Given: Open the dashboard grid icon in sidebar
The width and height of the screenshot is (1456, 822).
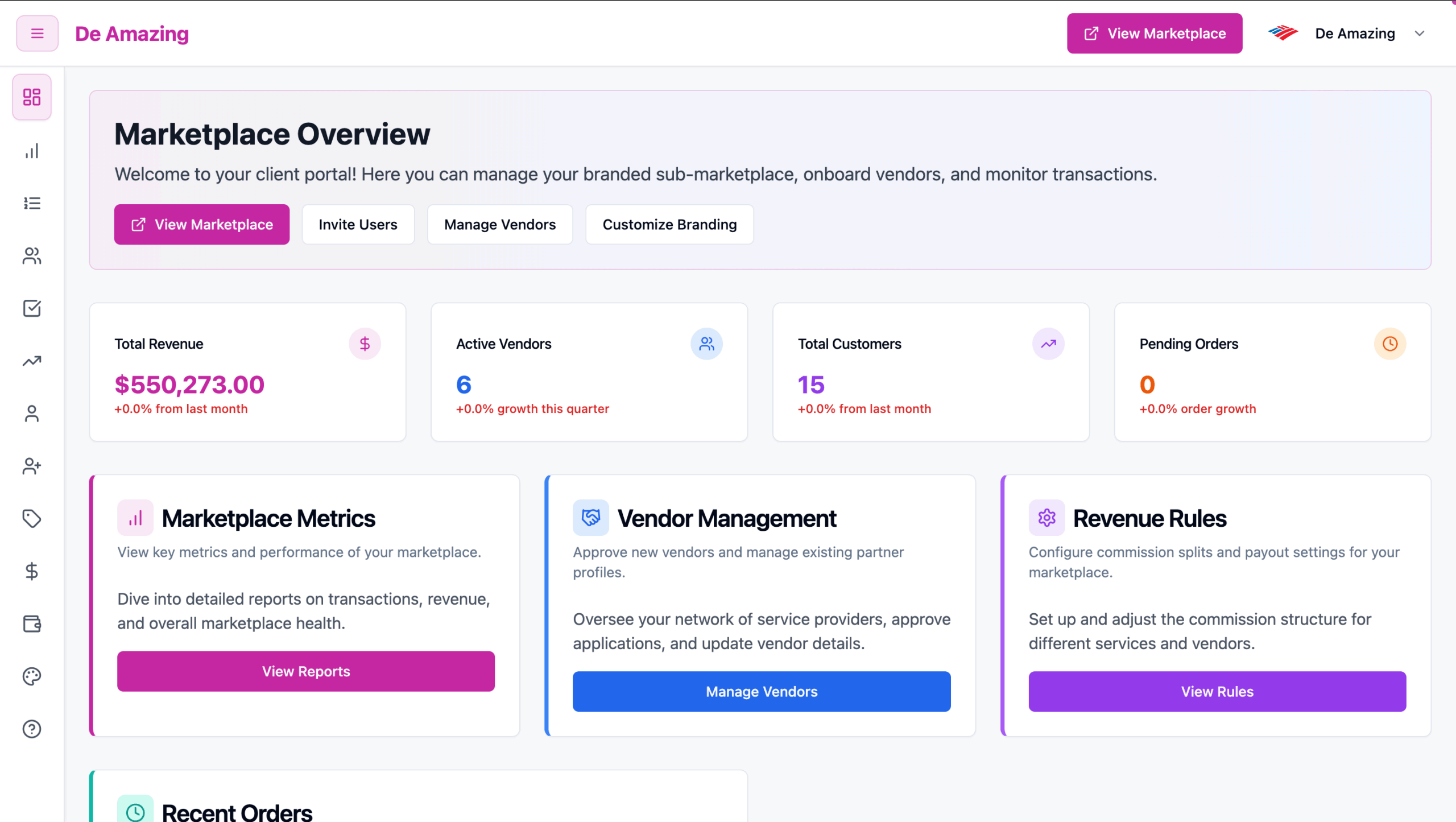Looking at the screenshot, I should coord(32,97).
